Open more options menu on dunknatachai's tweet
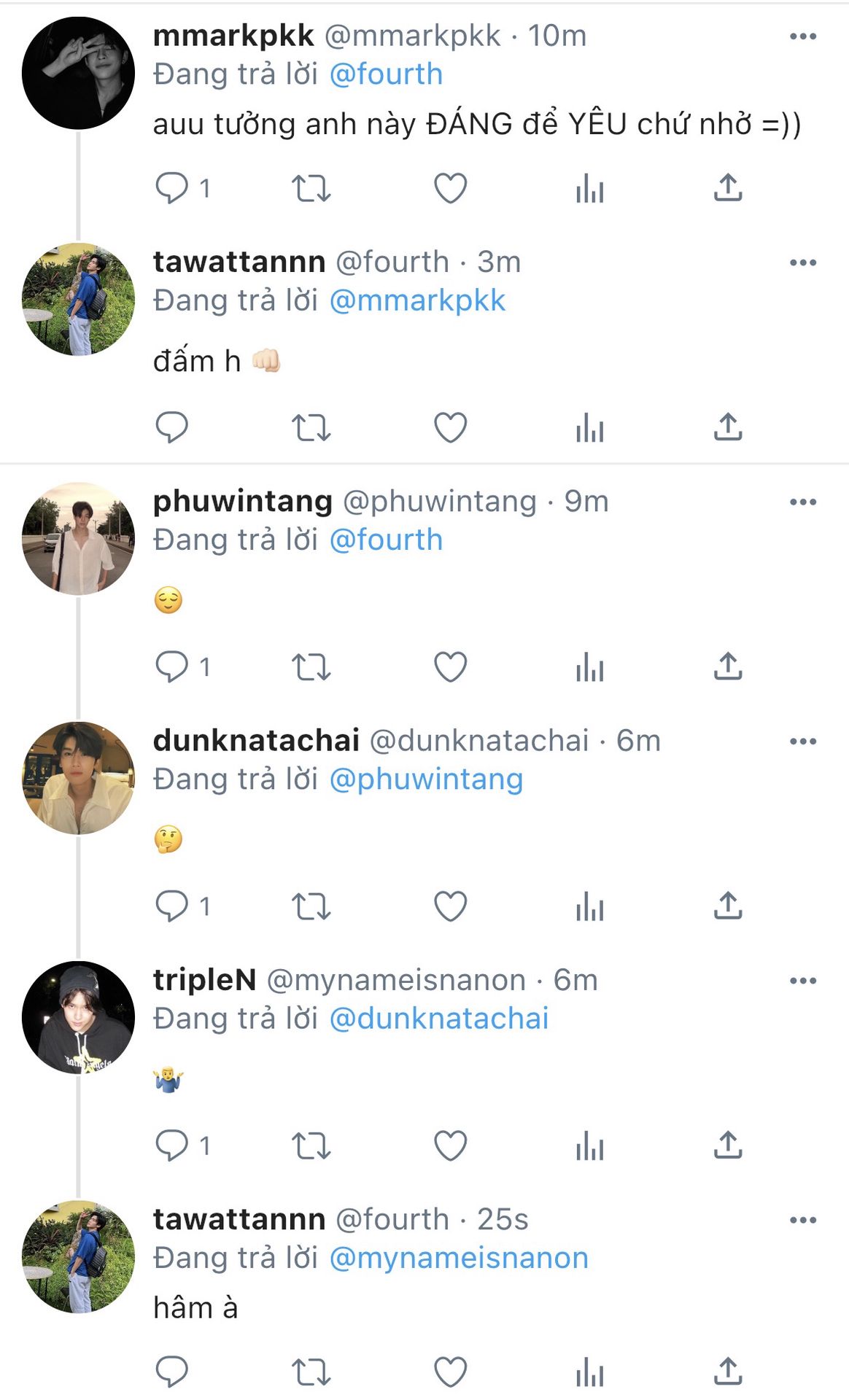 tap(803, 742)
